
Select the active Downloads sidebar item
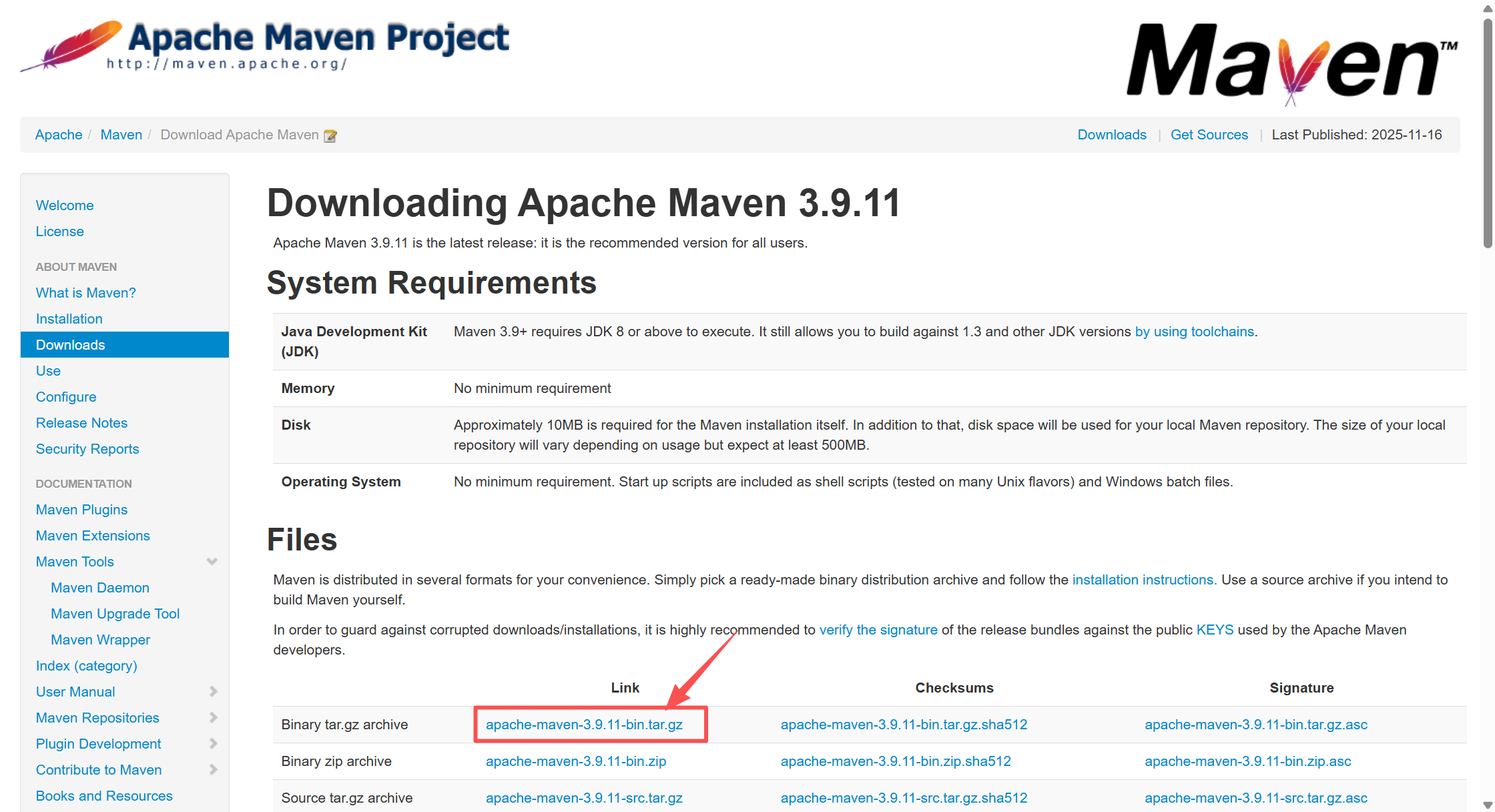click(x=125, y=345)
